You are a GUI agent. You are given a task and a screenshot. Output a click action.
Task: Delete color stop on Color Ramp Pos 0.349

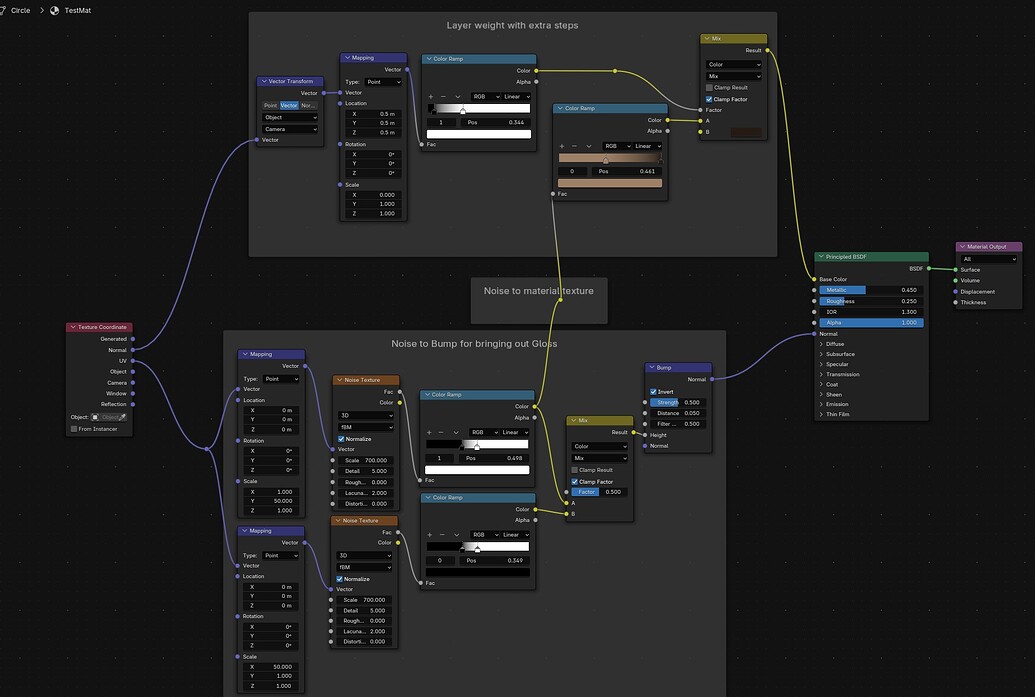tap(442, 535)
